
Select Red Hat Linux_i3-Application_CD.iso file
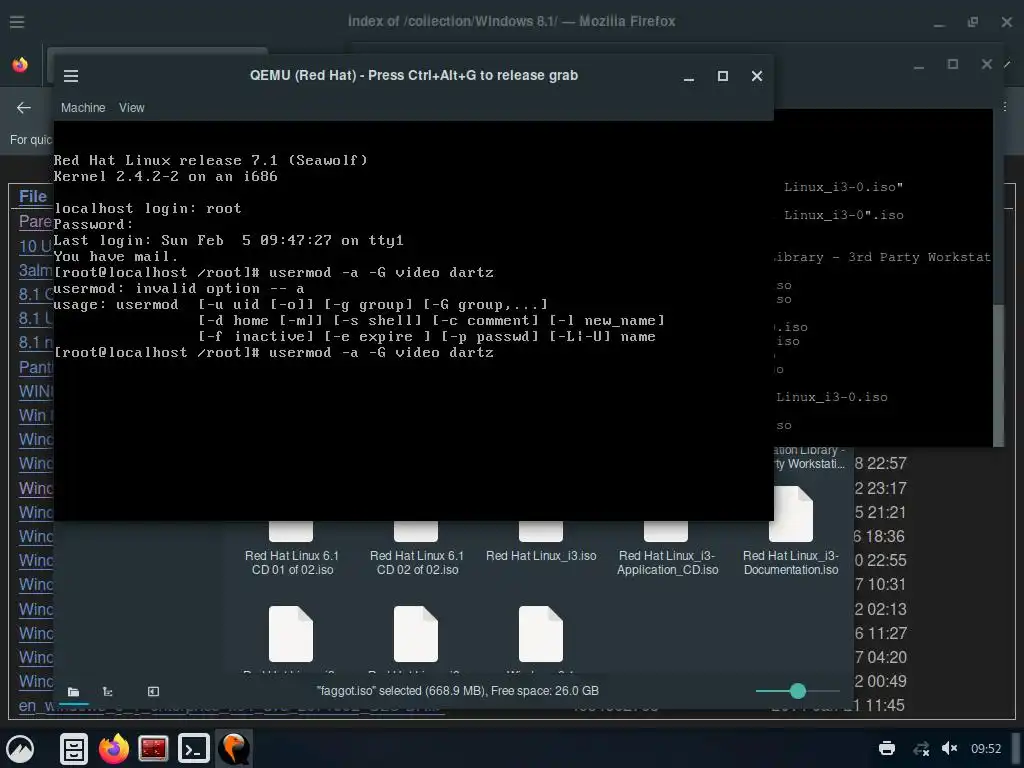point(667,551)
